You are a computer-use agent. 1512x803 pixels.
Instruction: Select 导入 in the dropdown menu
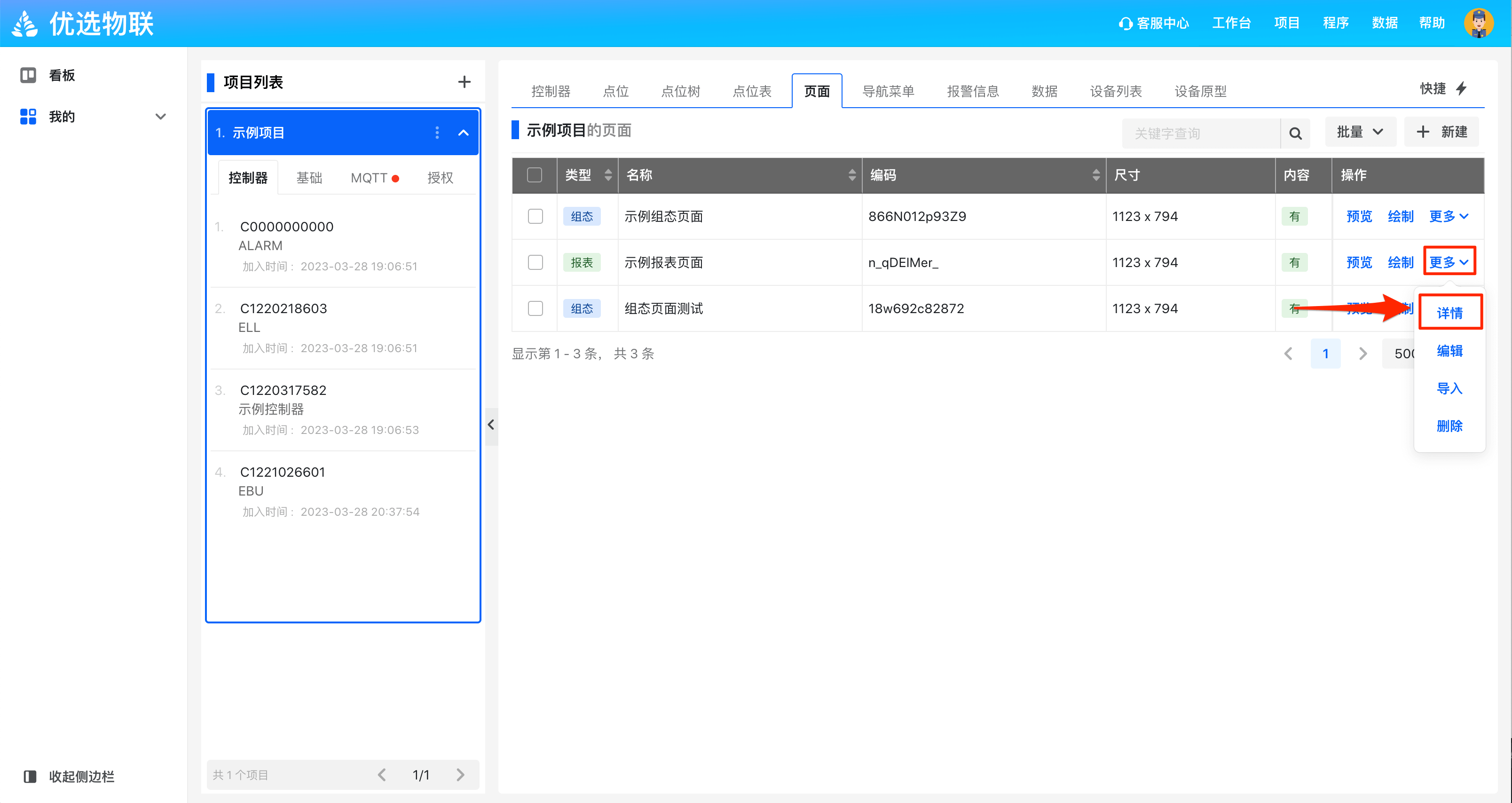[x=1450, y=388]
